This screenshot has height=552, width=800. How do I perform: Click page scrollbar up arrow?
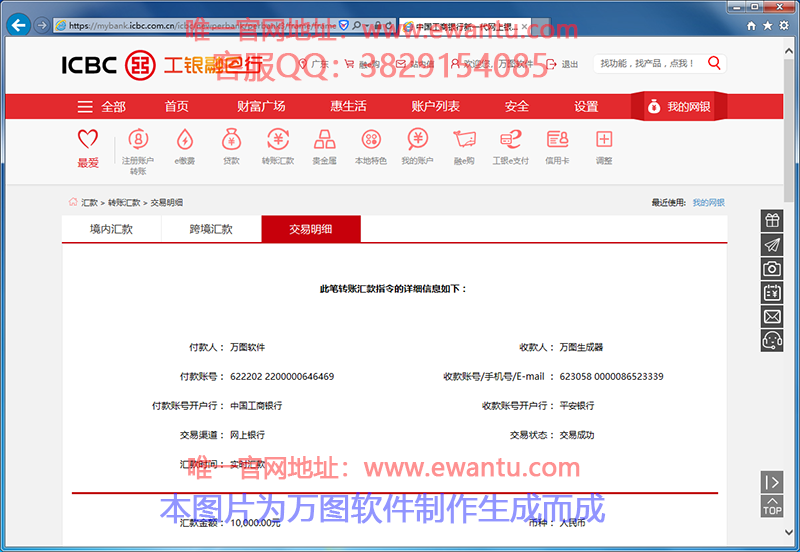point(789,51)
